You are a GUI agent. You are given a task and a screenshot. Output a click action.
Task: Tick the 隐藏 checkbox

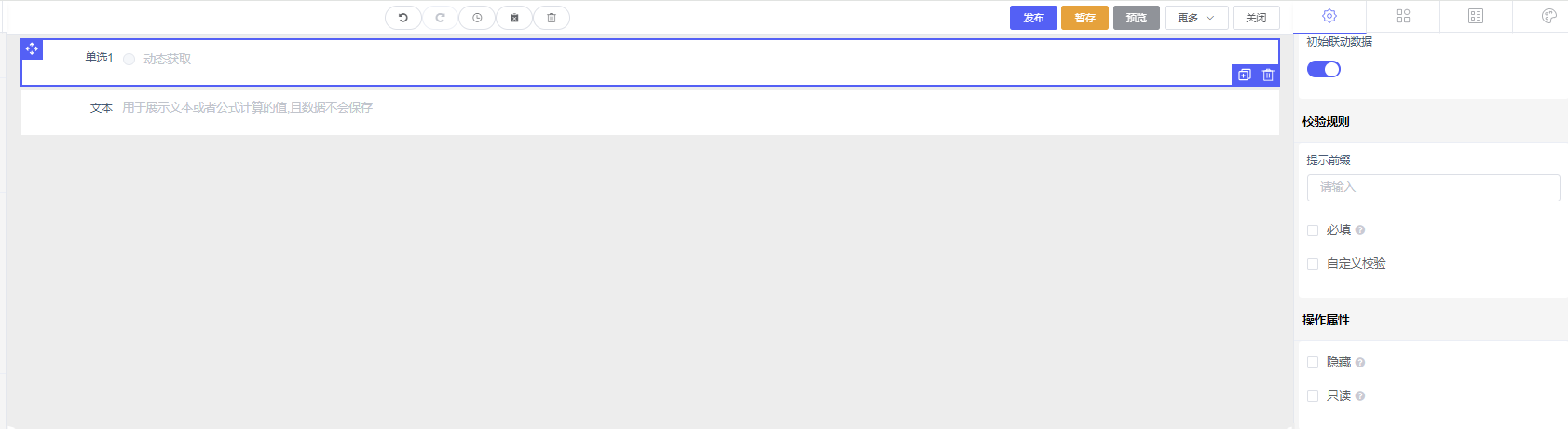[1313, 363]
